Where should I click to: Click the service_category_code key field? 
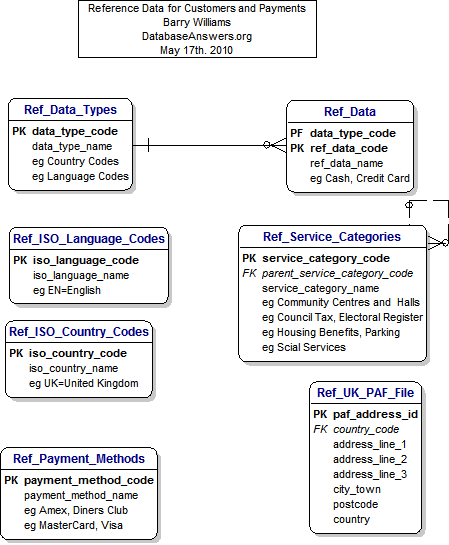pyautogui.click(x=326, y=259)
